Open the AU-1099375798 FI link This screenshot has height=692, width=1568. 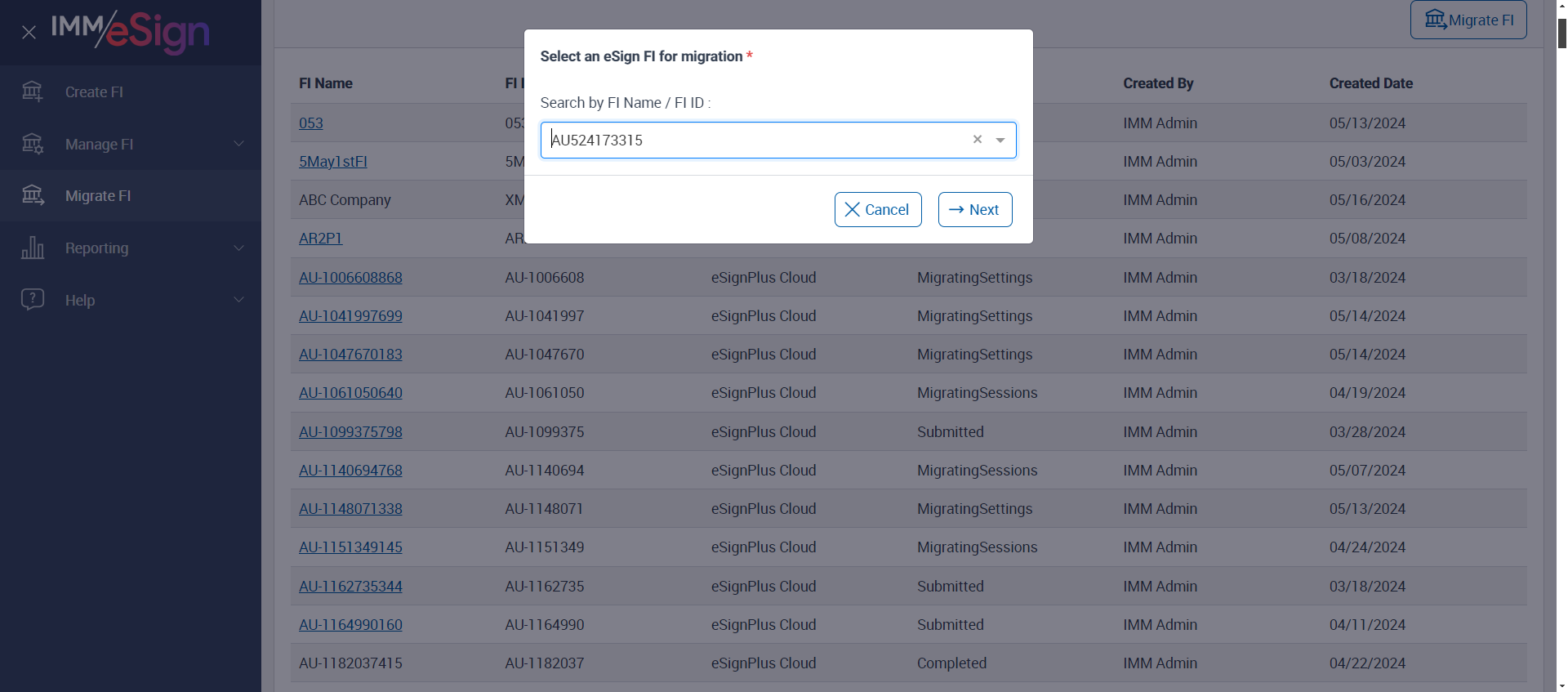[350, 432]
